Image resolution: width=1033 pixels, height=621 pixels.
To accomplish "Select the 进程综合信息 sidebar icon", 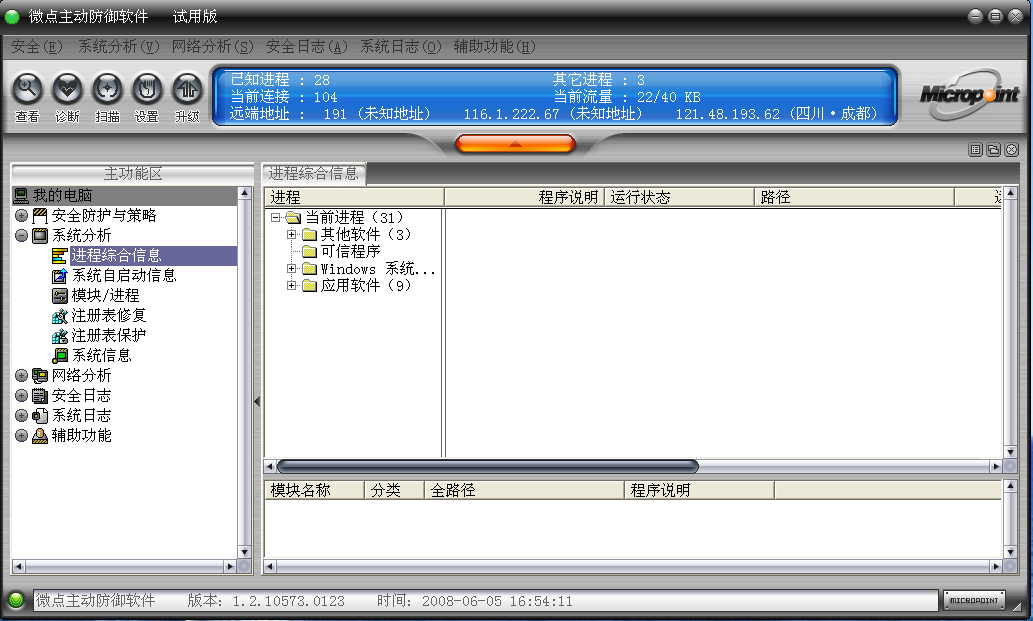I will pyautogui.click(x=59, y=256).
